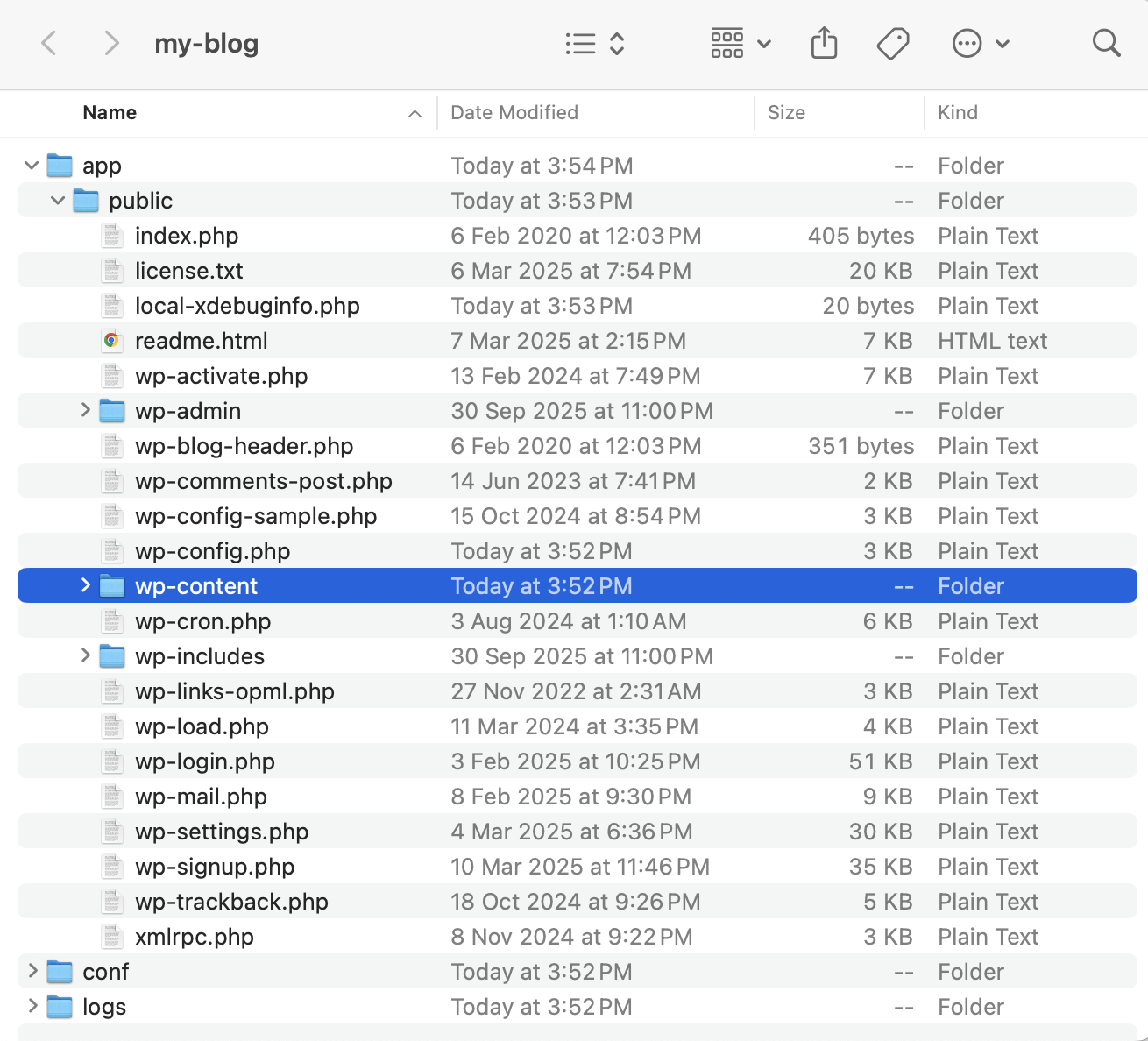Collapse the public folder
Viewport: 1148px width, 1041px height.
58,201
